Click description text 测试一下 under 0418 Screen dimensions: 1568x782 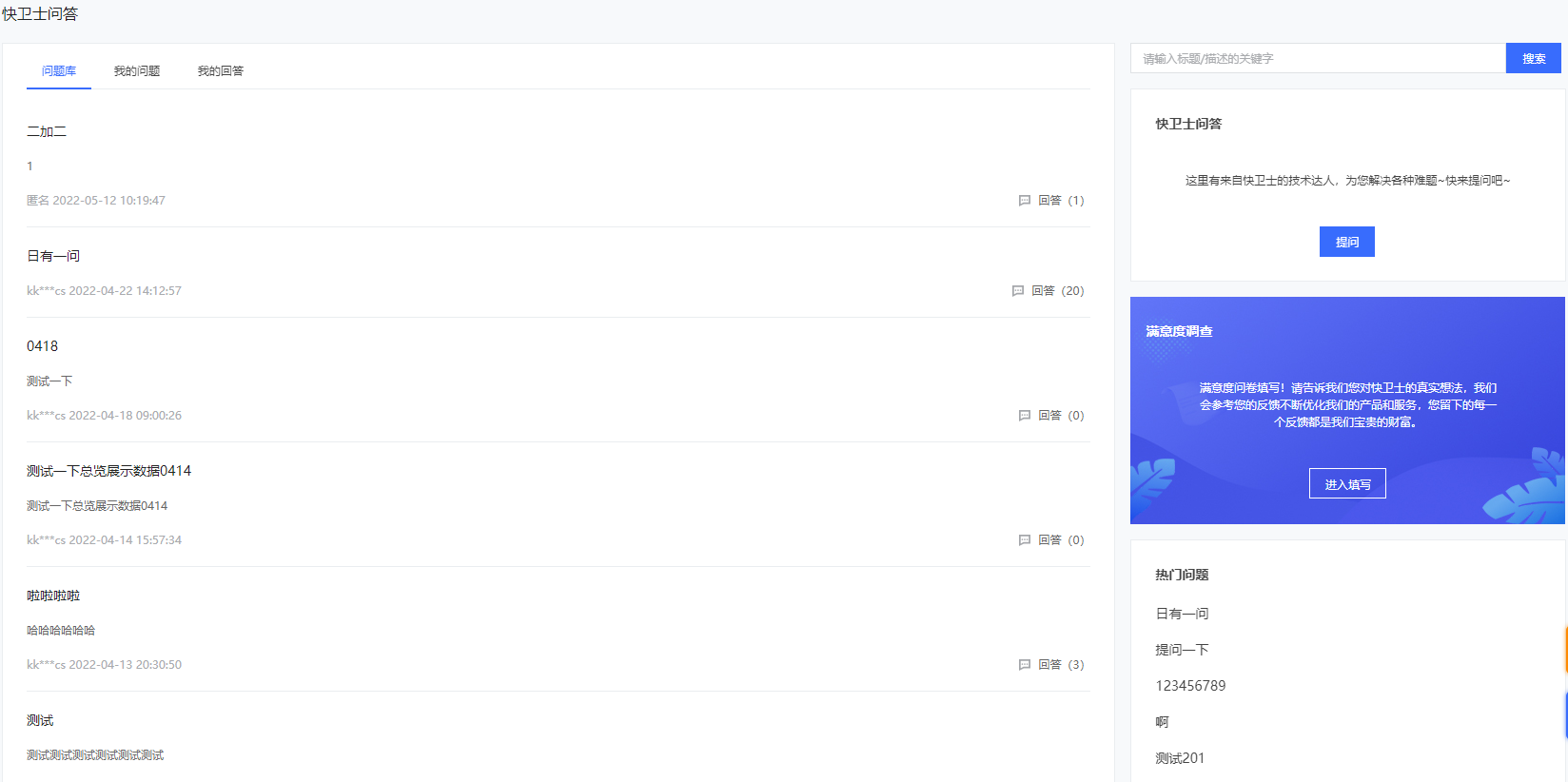pos(49,381)
